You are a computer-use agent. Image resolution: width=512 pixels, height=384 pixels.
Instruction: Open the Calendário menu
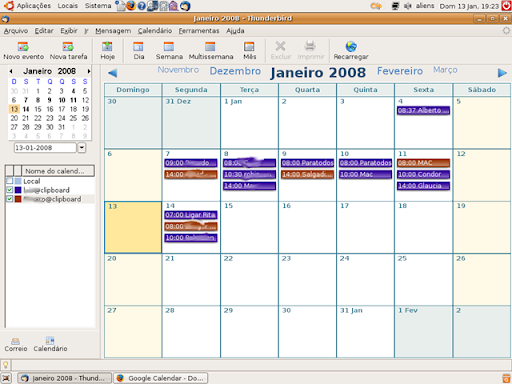click(x=155, y=31)
